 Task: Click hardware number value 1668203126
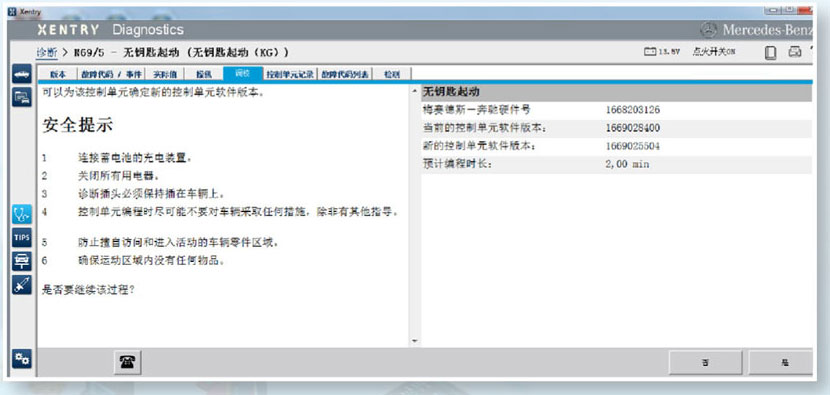pyautogui.click(x=633, y=110)
